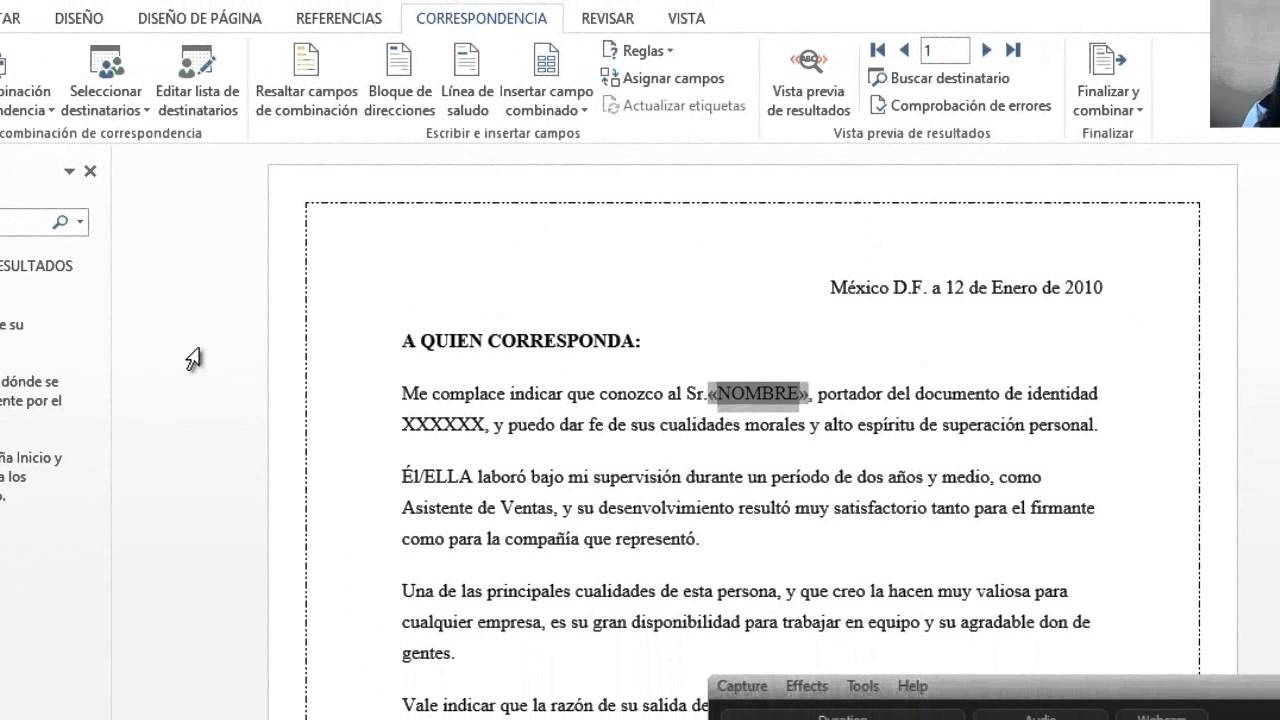
Task: Go to last record arrow
Action: [x=1013, y=50]
